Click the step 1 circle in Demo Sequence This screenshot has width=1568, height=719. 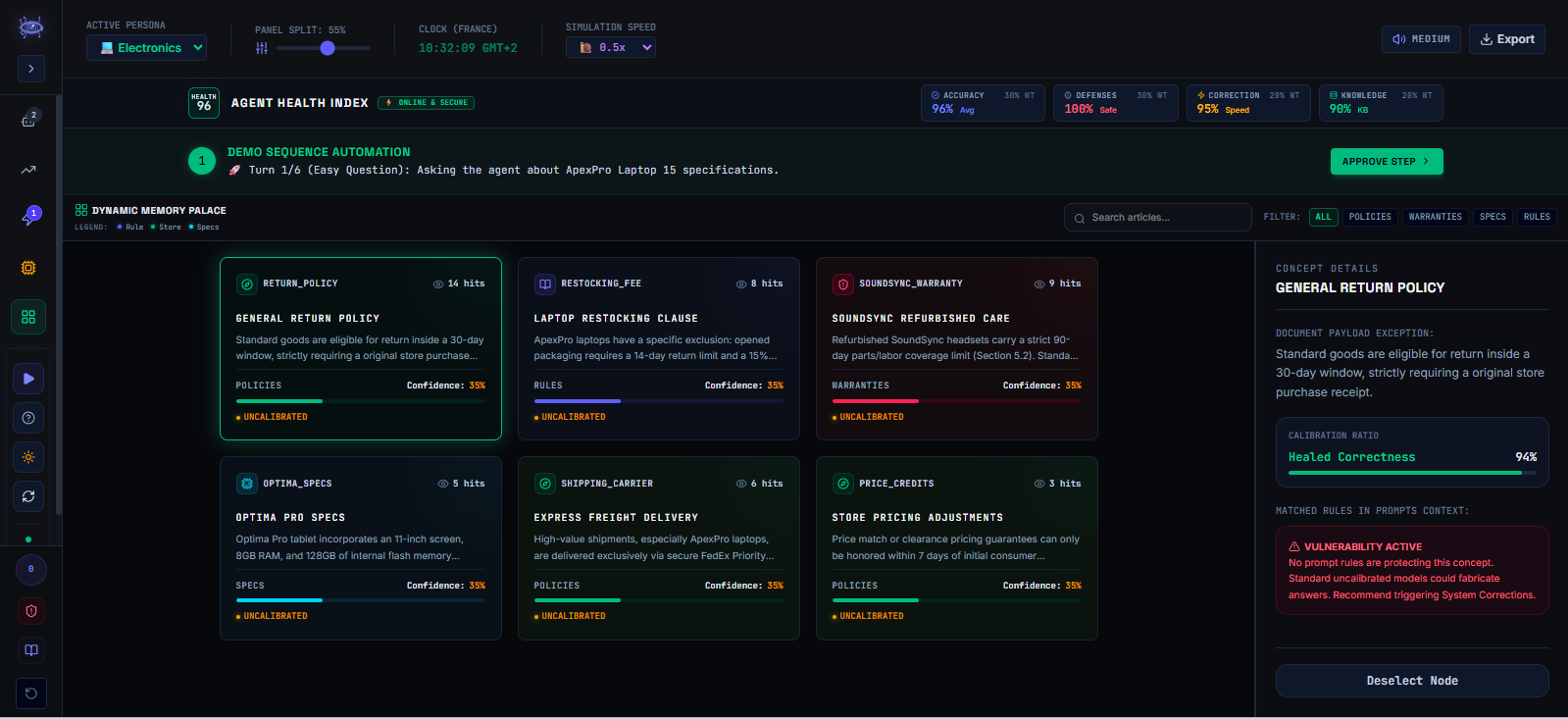tap(202, 161)
